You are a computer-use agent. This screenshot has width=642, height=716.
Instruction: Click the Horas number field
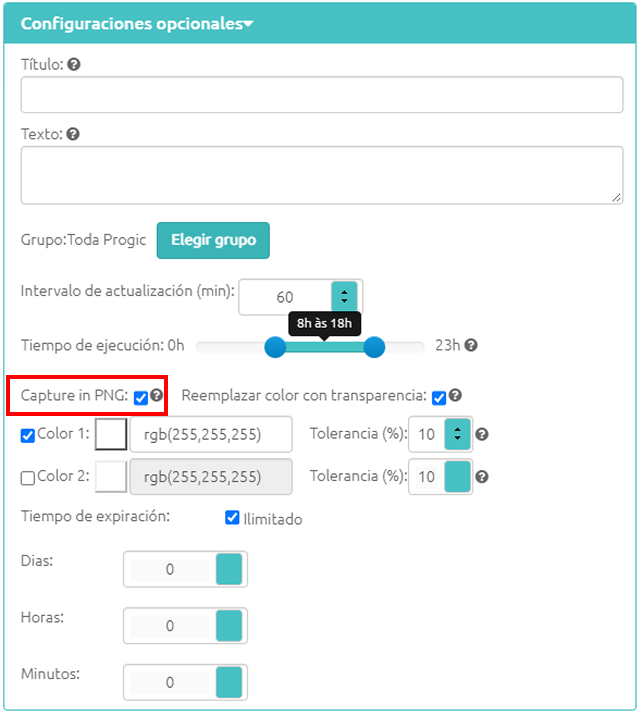click(x=170, y=626)
